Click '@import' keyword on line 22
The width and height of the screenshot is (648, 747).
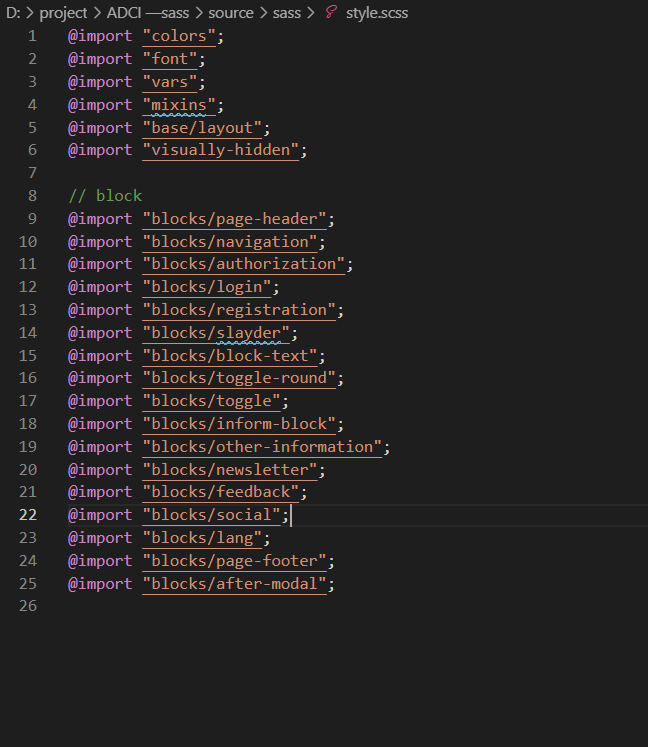[100, 515]
